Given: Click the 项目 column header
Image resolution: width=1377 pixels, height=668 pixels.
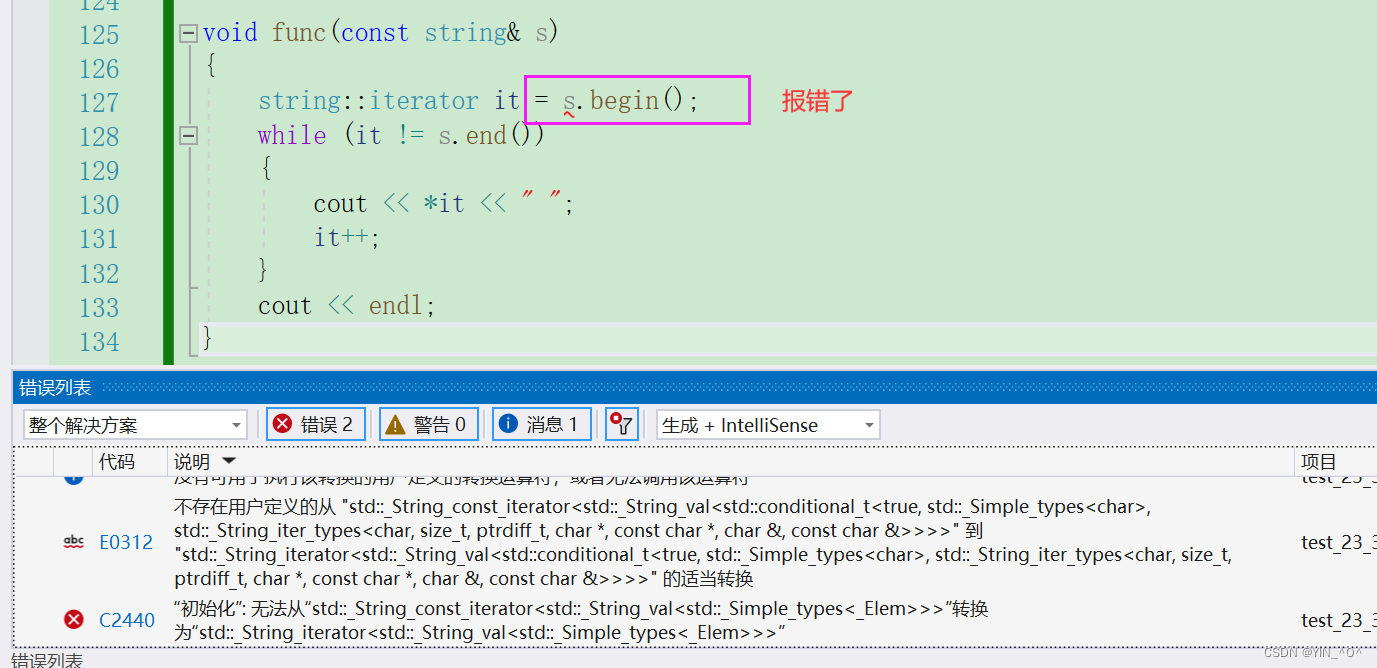Looking at the screenshot, I should 1319,461.
